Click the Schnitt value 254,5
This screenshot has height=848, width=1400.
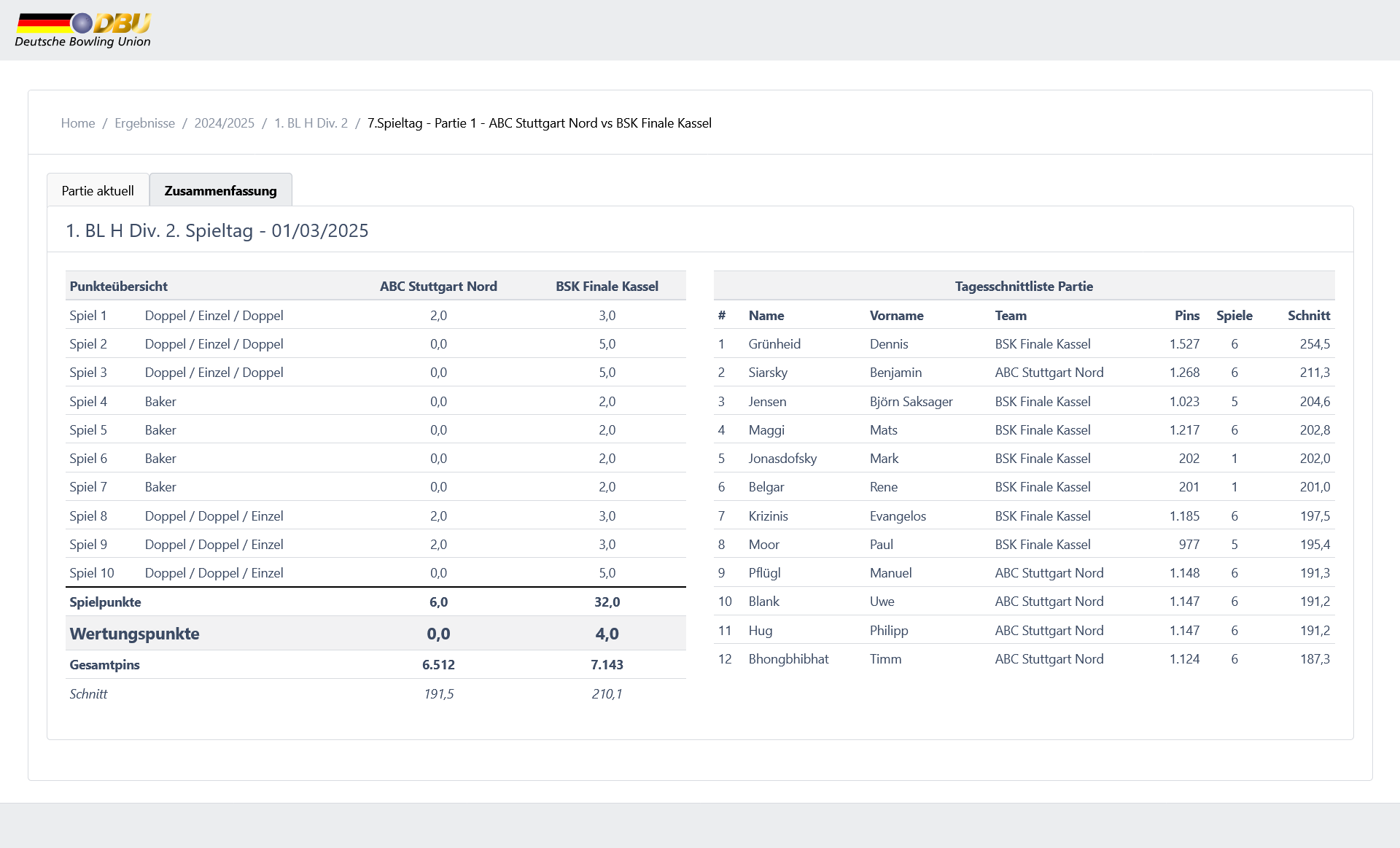pyautogui.click(x=1315, y=344)
